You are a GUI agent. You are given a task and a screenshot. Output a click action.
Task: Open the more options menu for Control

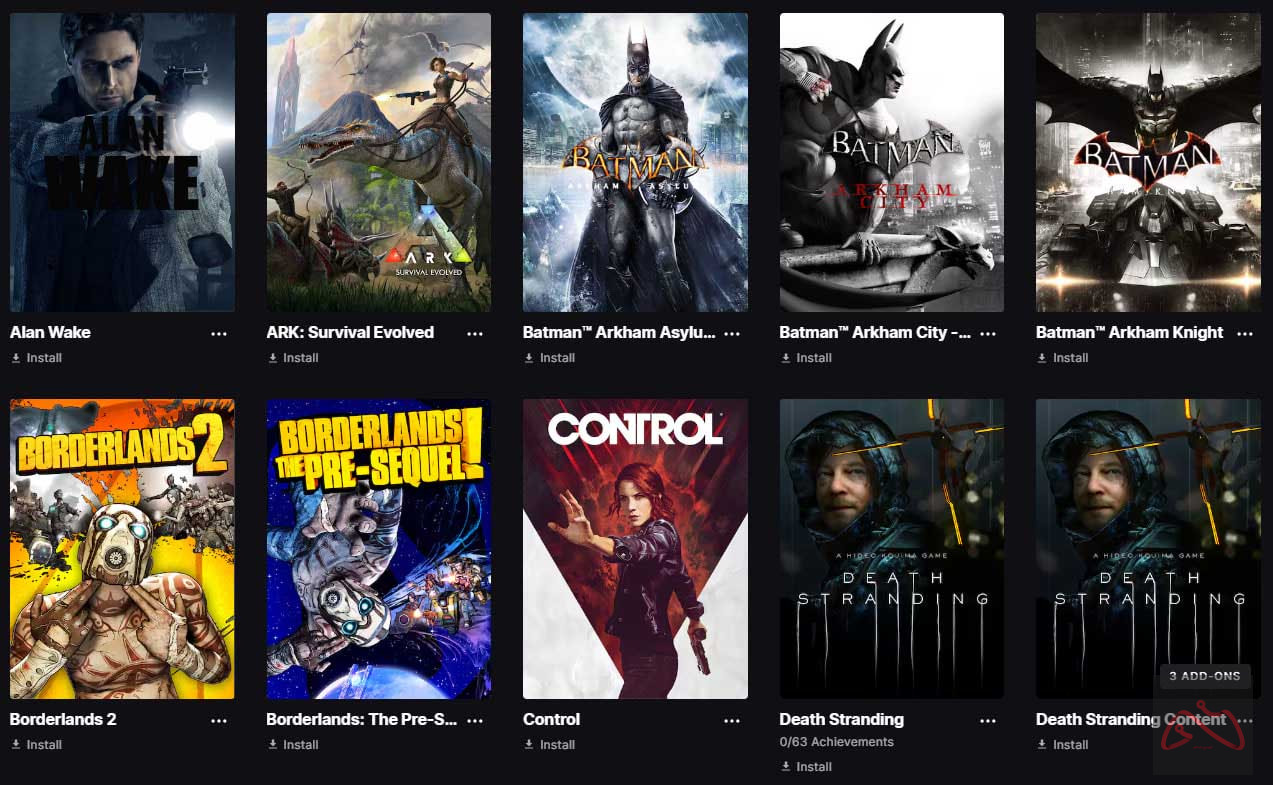coord(732,721)
